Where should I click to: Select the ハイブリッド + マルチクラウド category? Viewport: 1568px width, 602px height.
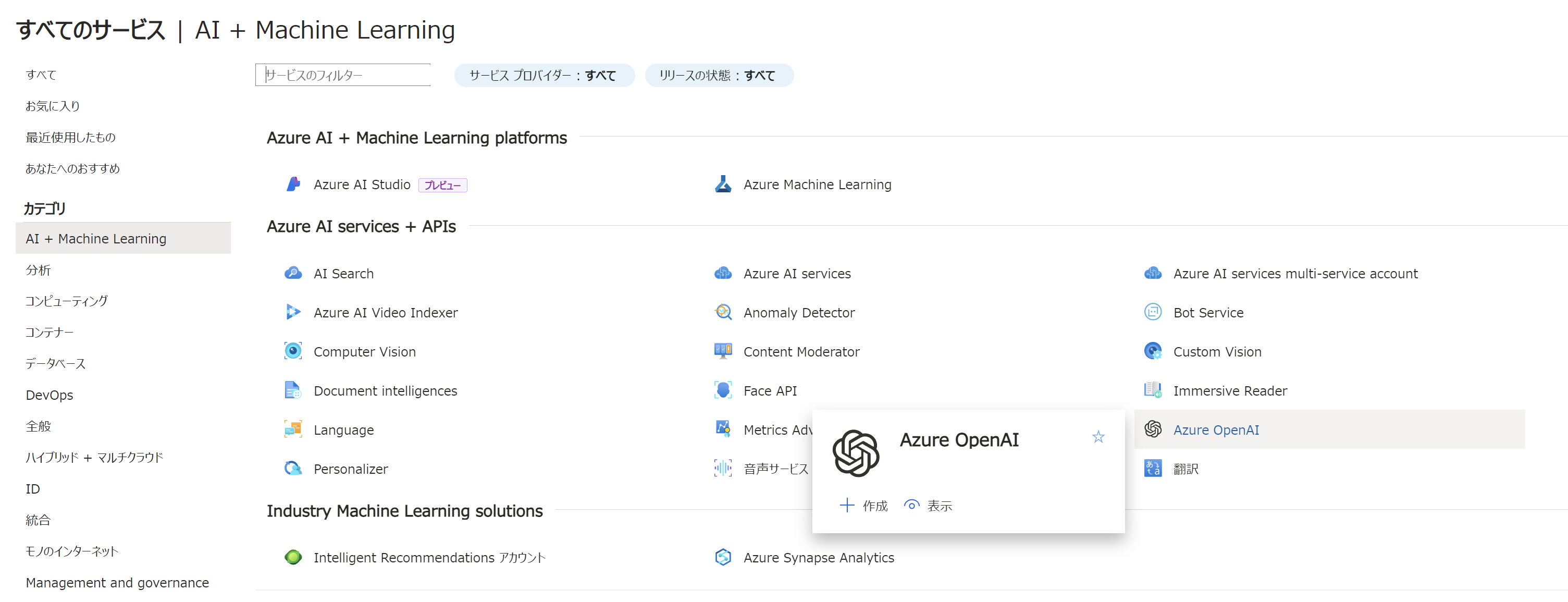pyautogui.click(x=94, y=457)
